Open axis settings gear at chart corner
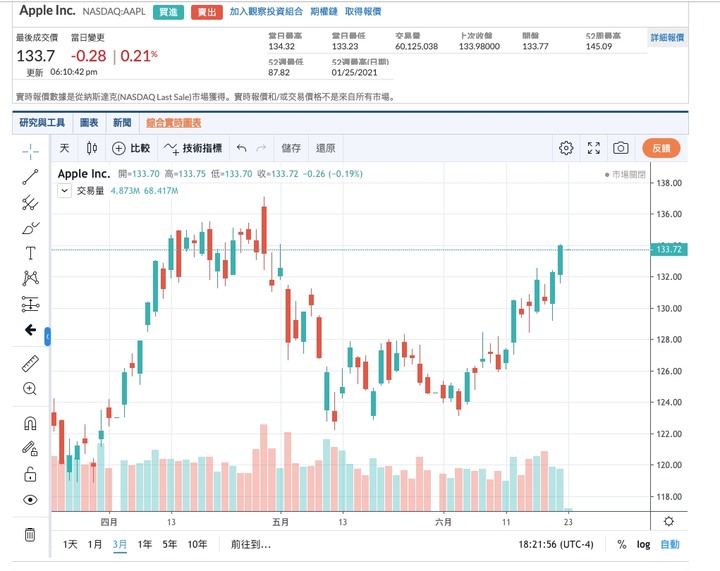The height and width of the screenshot is (571, 720). pyautogui.click(x=669, y=521)
